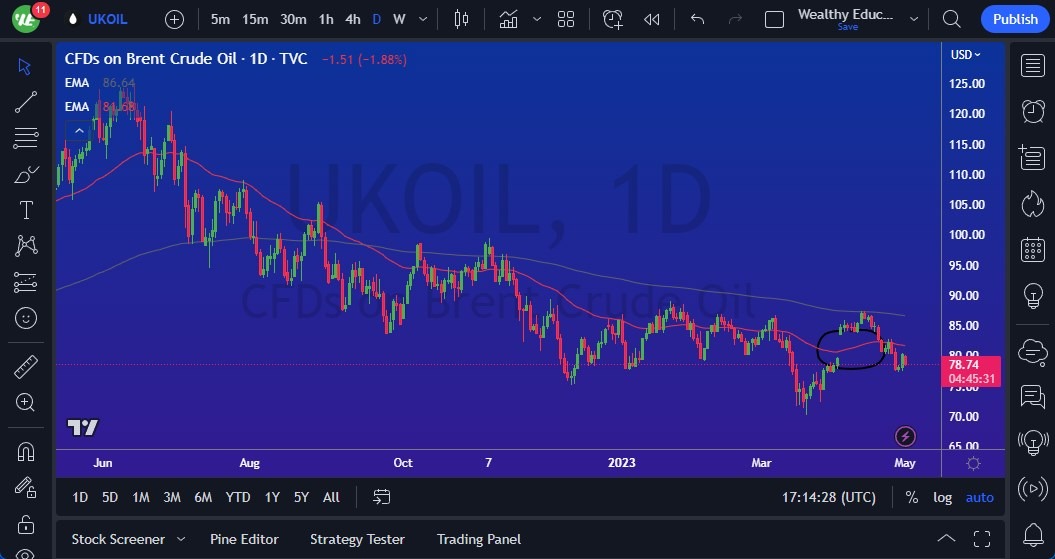Open the layout templates grid
This screenshot has width=1055, height=559.
[566, 20]
